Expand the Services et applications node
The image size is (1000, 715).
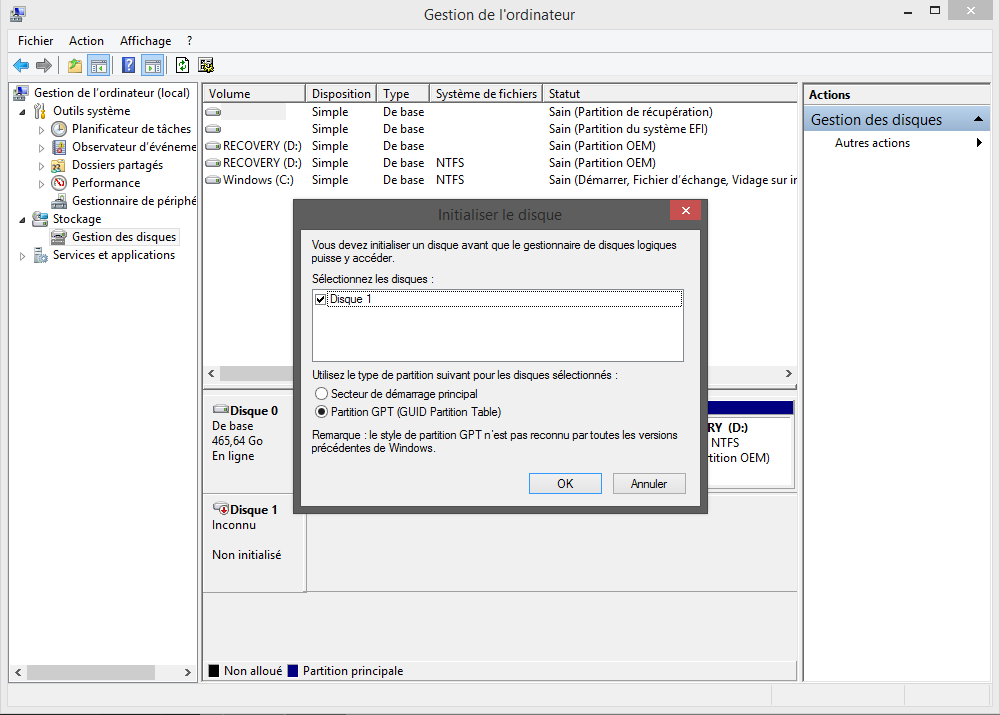point(23,256)
